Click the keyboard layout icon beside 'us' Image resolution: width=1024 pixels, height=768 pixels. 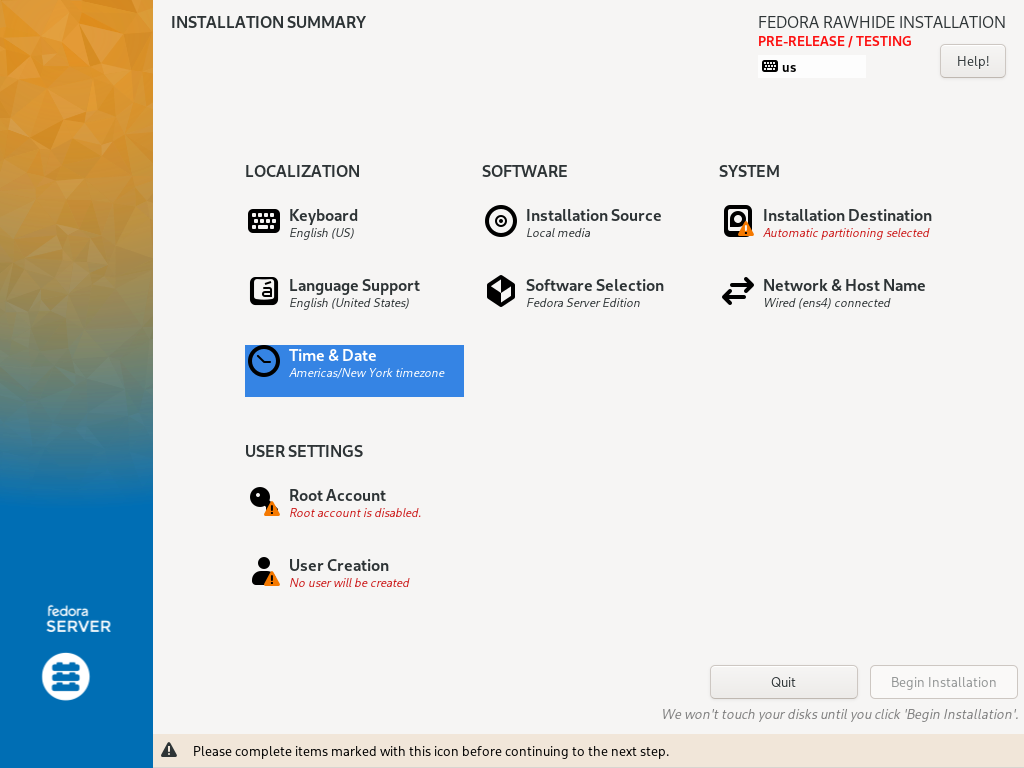point(770,67)
